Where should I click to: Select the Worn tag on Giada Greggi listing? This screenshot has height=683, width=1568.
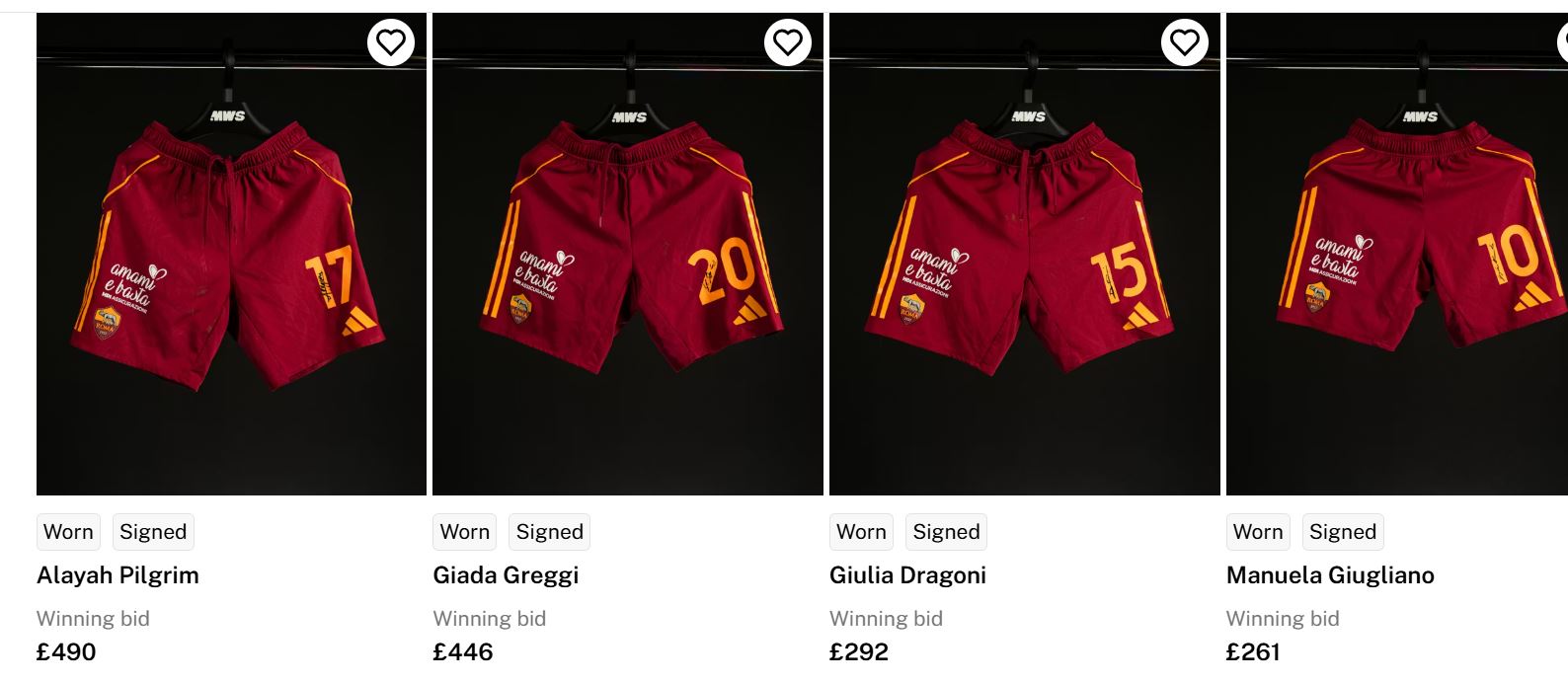(465, 532)
